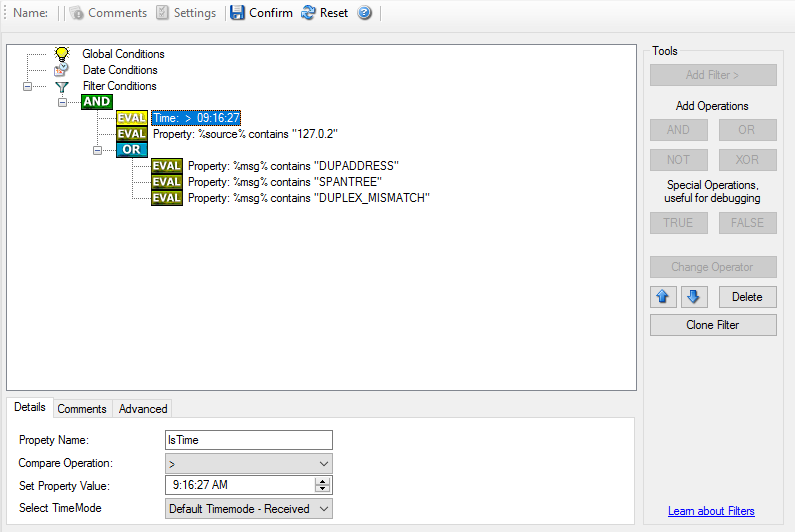Viewport: 795px width, 532px height.
Task: Select the DUPLEX_MISMATCH filter entry
Action: point(308,198)
